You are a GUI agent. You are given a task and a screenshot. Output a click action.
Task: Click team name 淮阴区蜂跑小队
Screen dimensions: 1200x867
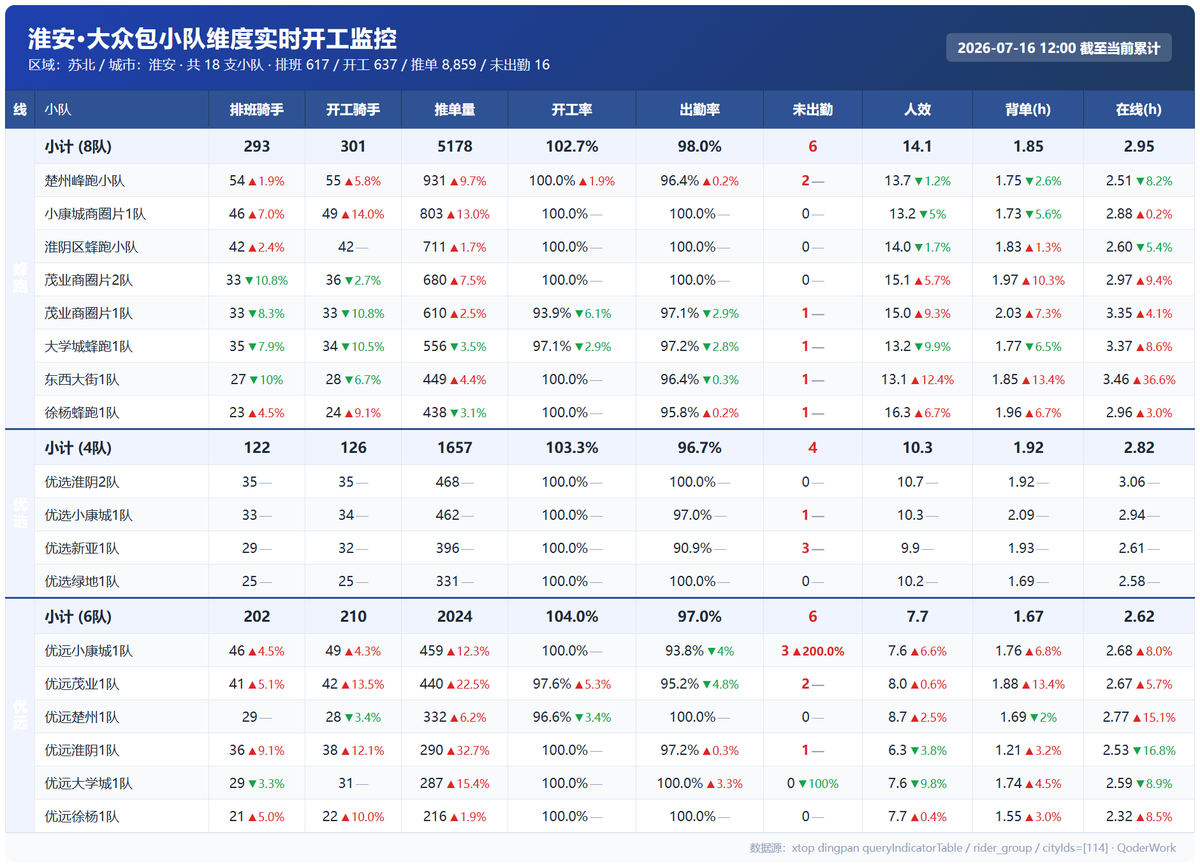point(91,247)
